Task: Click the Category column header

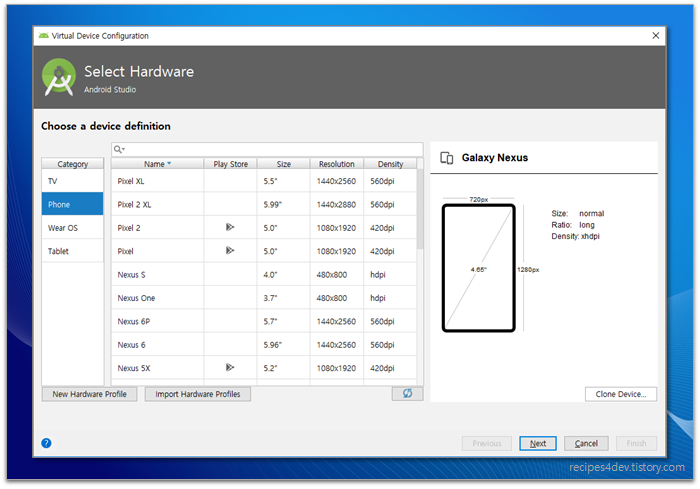Action: click(72, 164)
